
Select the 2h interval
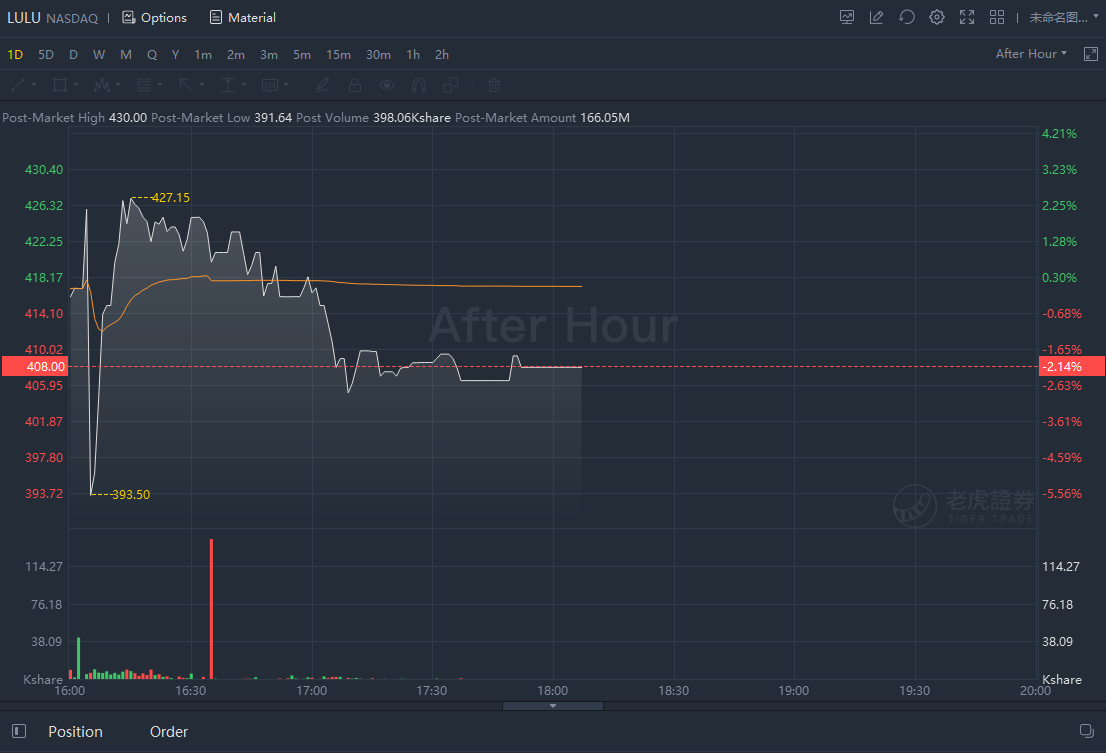pos(442,54)
